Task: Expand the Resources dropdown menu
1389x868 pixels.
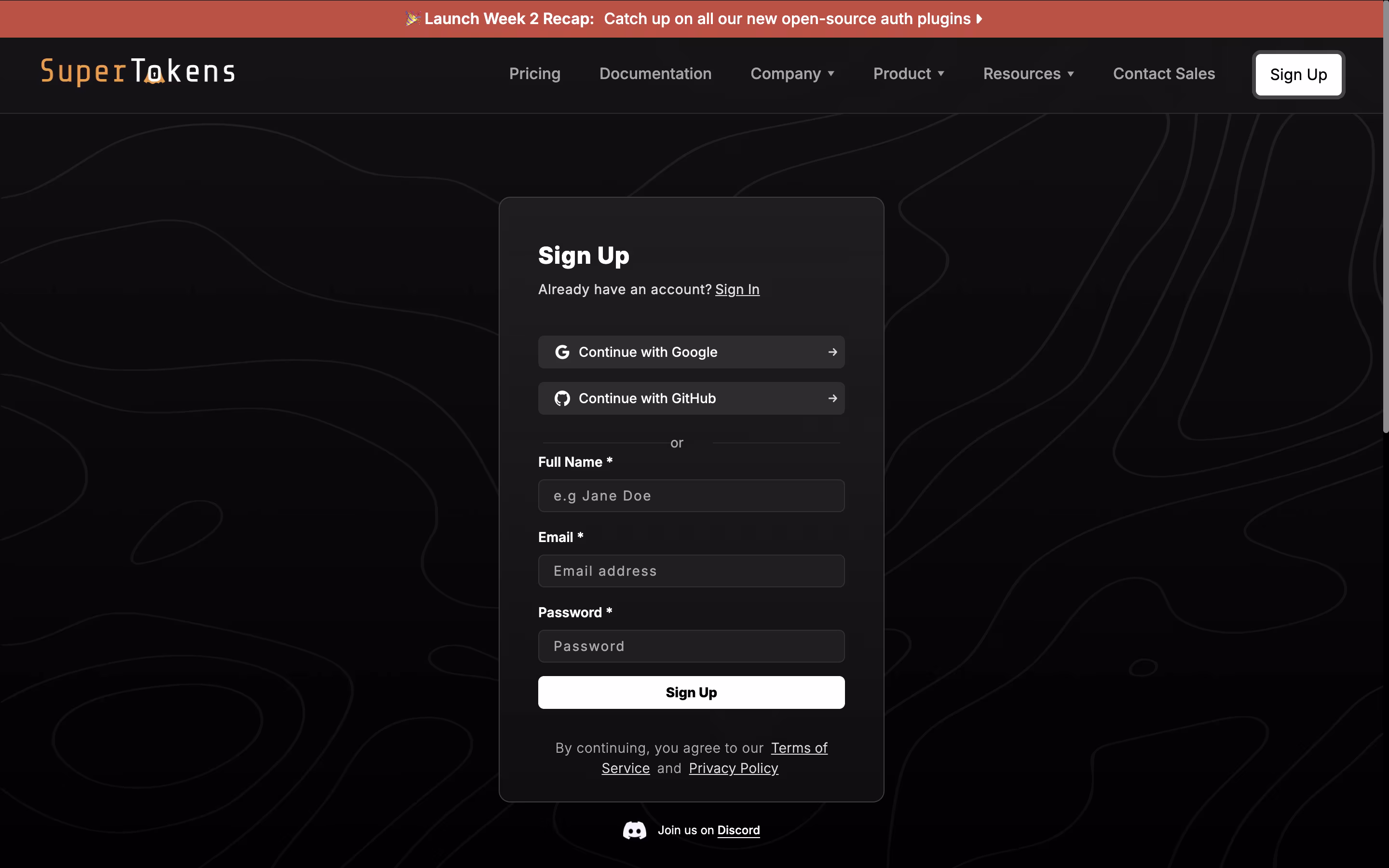Action: point(1029,73)
